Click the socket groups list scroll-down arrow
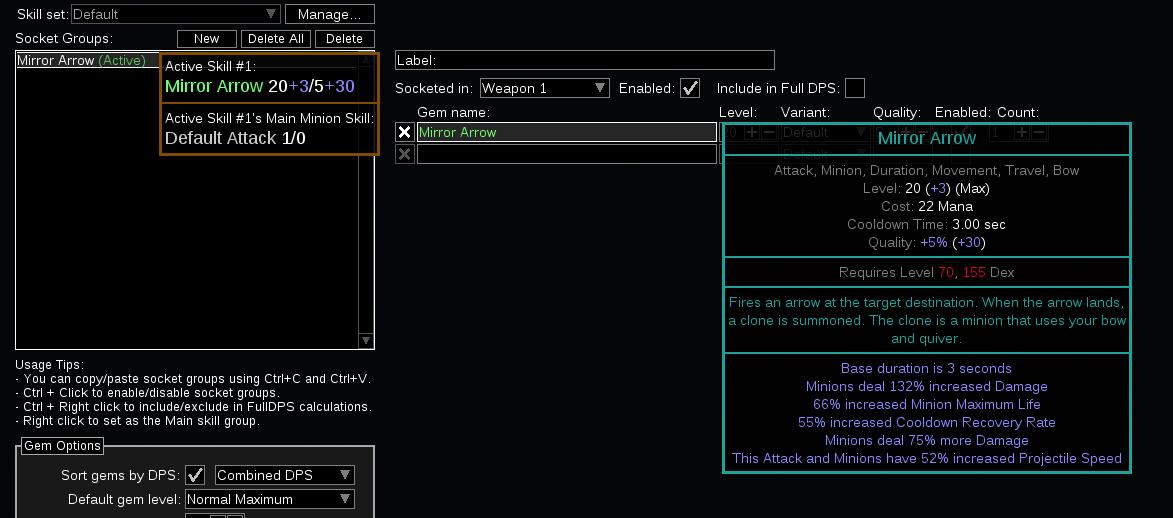The image size is (1173, 518). [366, 341]
